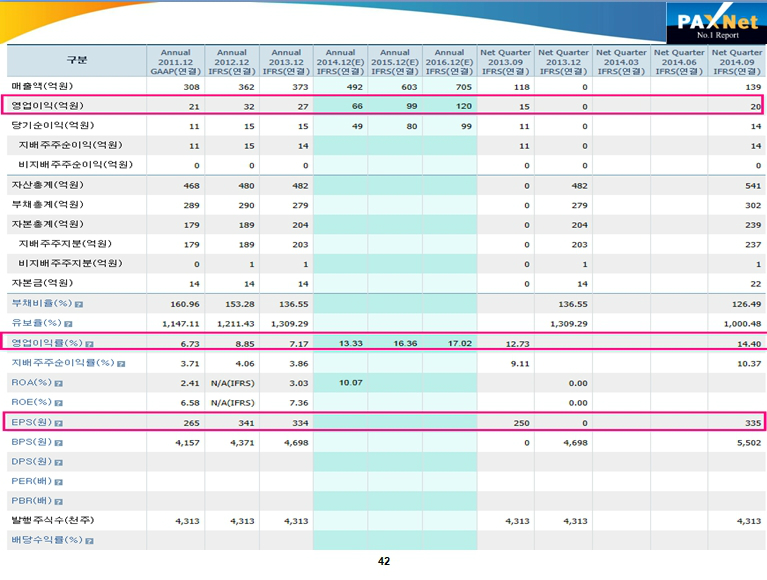The image size is (767, 580).
Task: Open the ROA(%) help icon
Action: (60, 383)
